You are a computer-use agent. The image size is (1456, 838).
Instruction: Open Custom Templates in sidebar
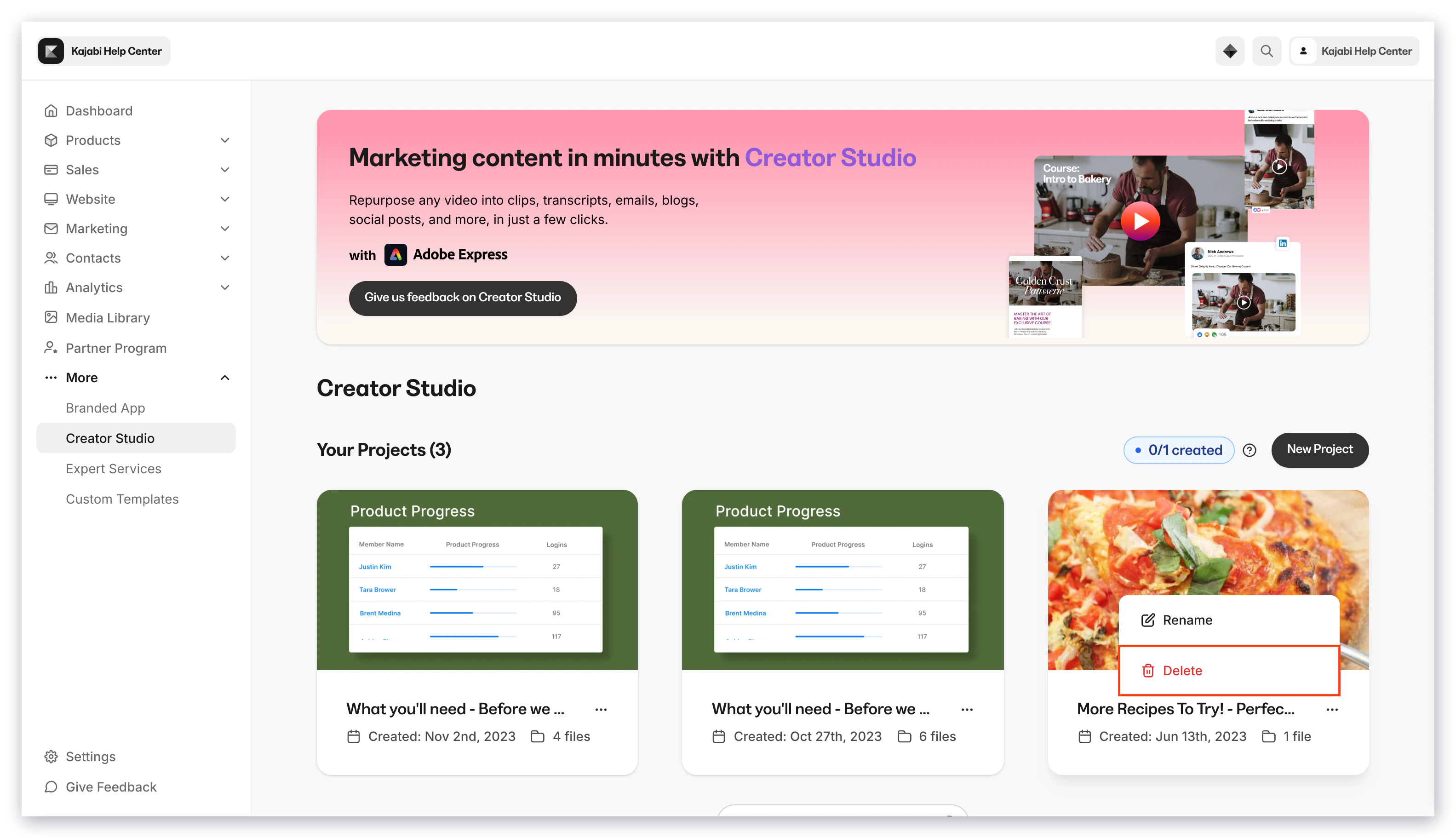click(x=122, y=499)
